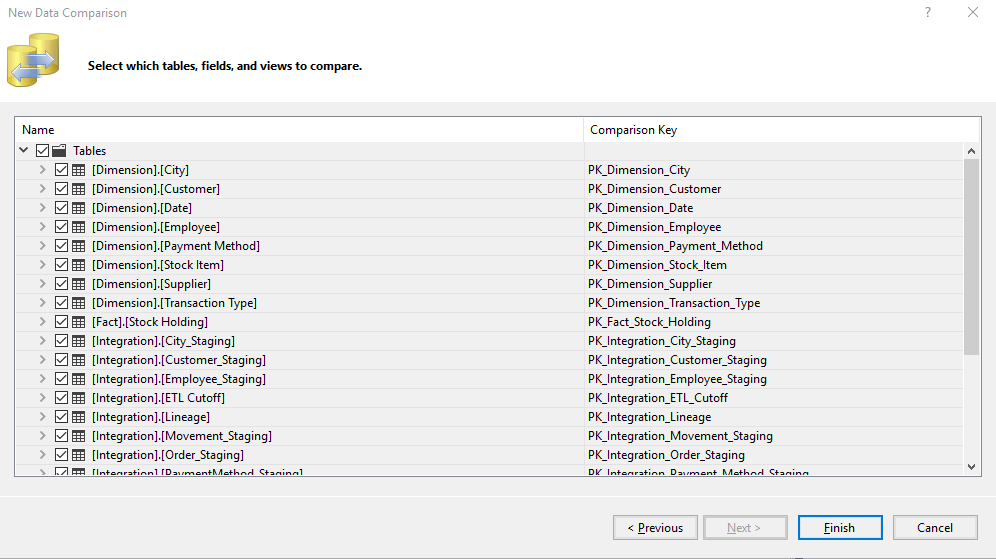
Task: Click the table icon for [Dimension].[Date]
Action: pyautogui.click(x=79, y=208)
